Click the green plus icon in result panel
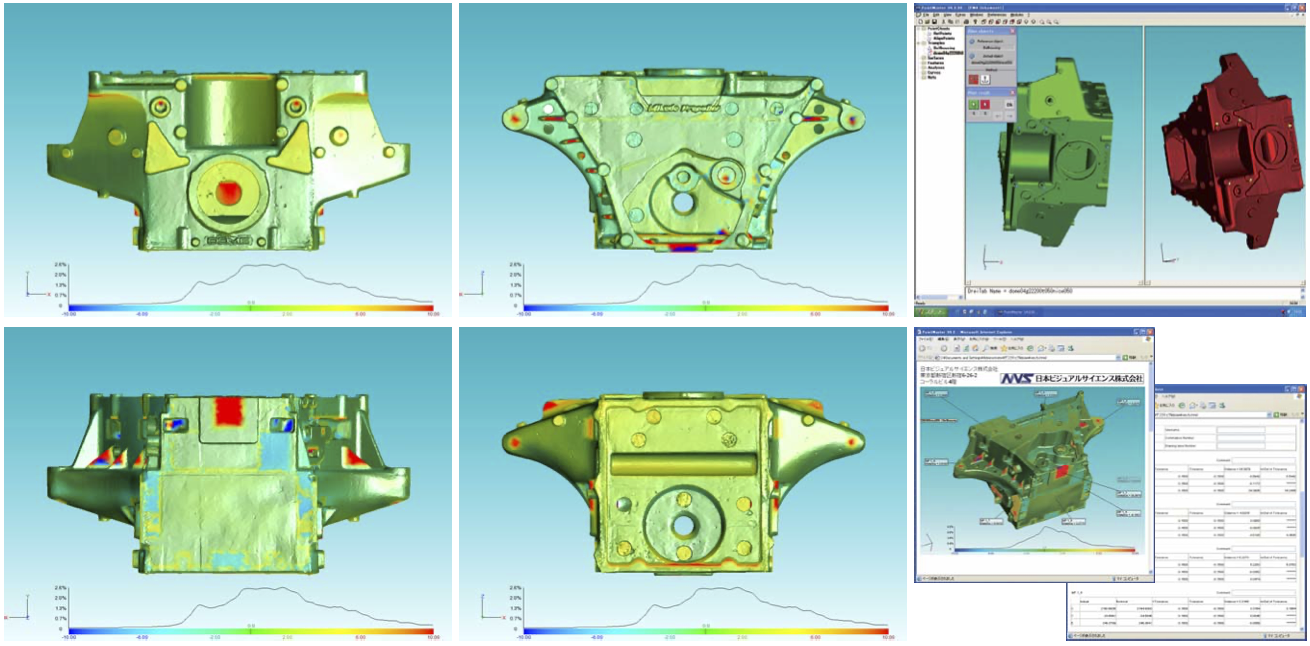Screen dimensions: 1310x646 [975, 103]
